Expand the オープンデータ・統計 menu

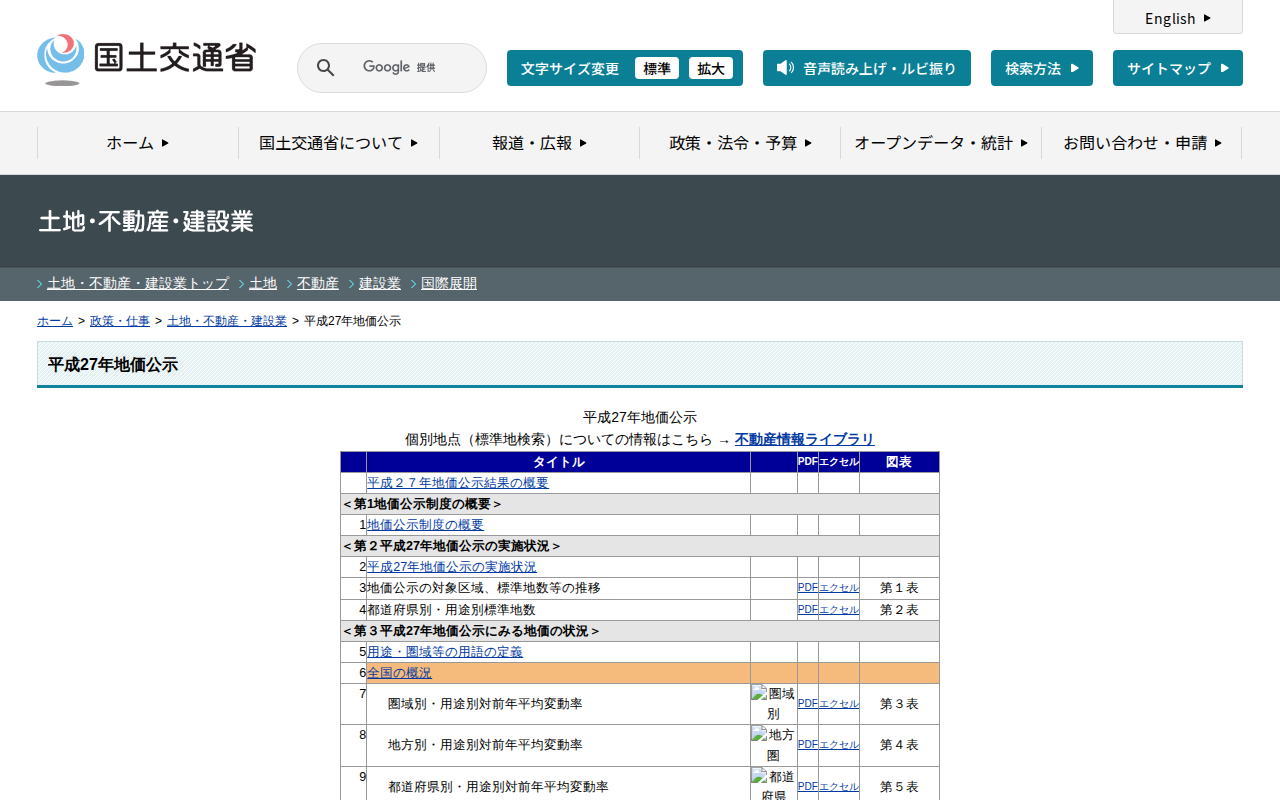coord(940,143)
